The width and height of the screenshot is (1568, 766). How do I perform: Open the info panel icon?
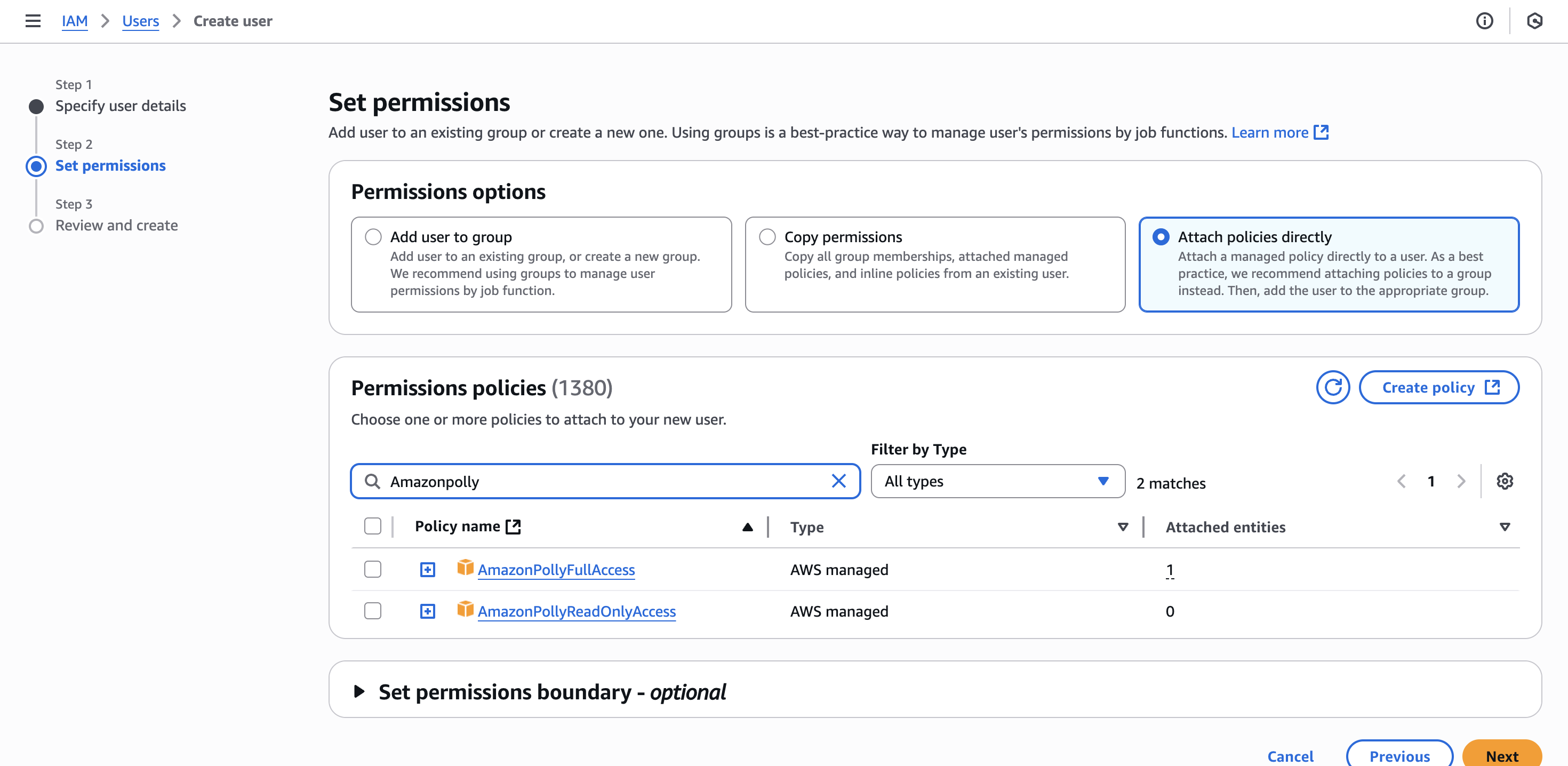(1484, 21)
